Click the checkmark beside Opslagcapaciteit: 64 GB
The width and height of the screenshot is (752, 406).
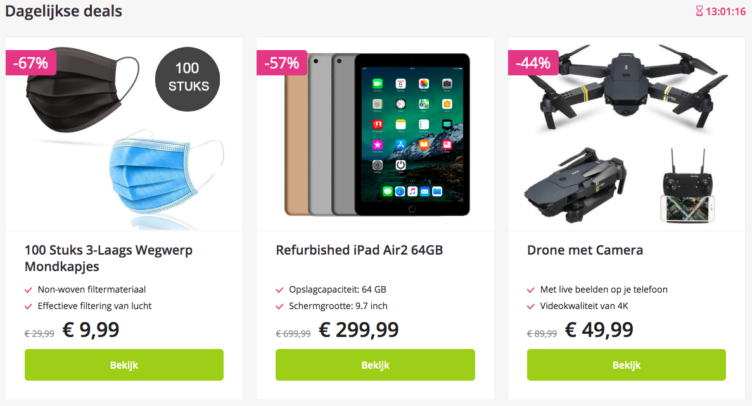tap(280, 290)
